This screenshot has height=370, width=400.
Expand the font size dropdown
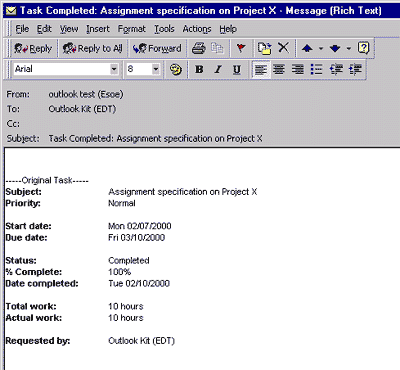pyautogui.click(x=156, y=69)
